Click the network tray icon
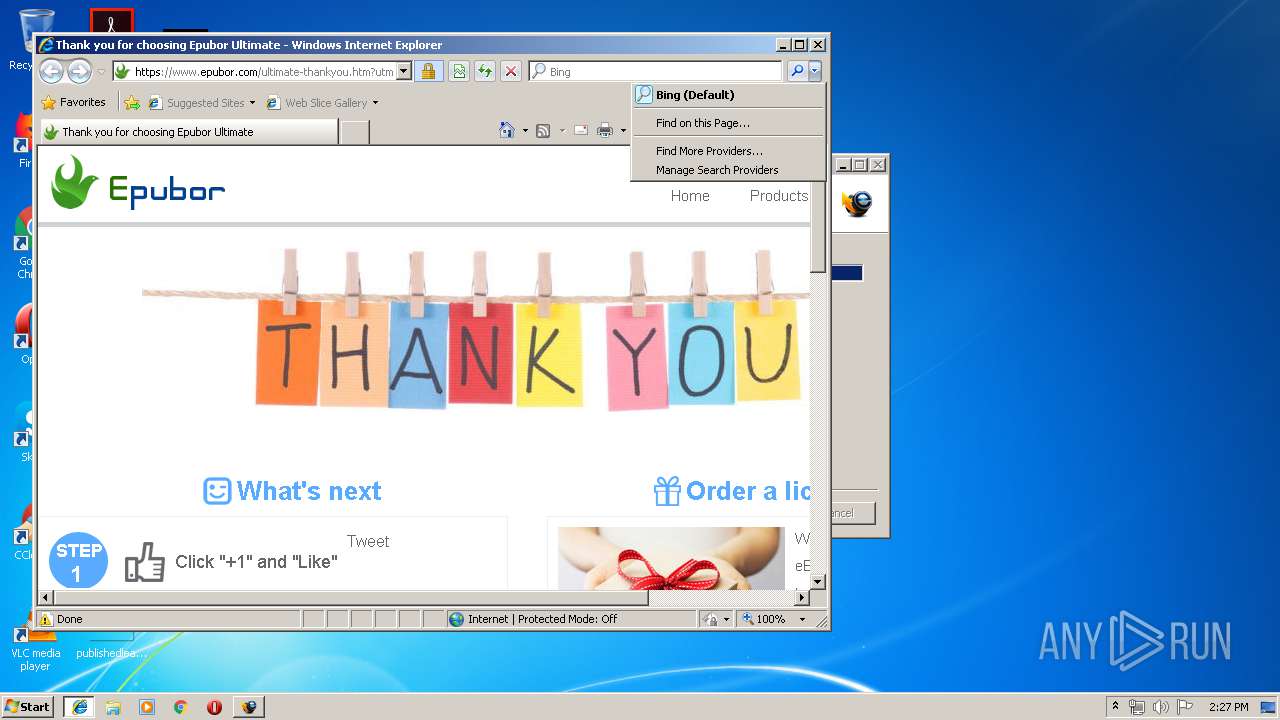Screen dimensions: 1280x720 pyautogui.click(x=1137, y=707)
